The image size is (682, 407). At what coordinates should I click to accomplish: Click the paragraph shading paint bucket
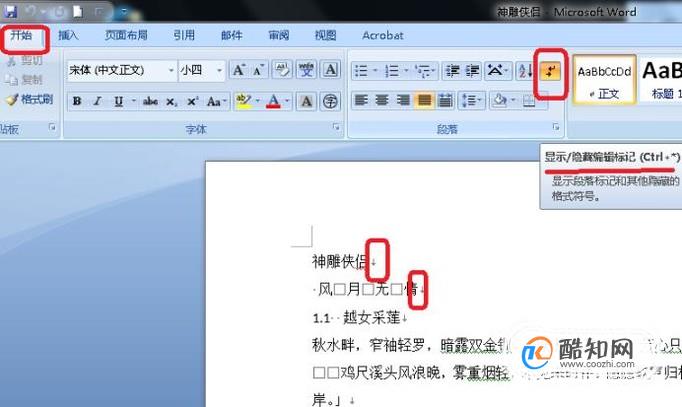(499, 101)
